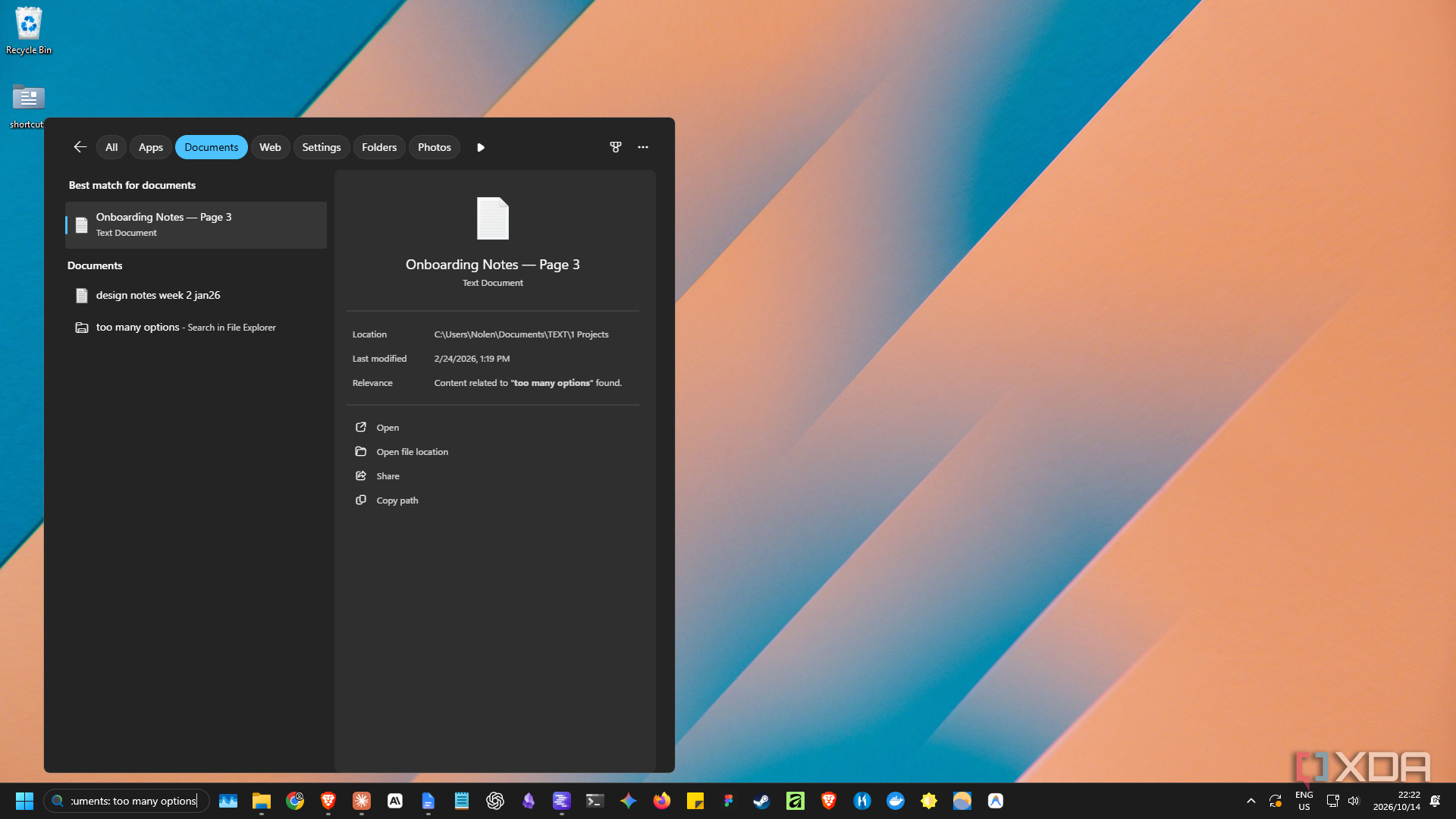The image size is (1456, 819).
Task: Switch to the Photos filter tab
Action: click(435, 147)
